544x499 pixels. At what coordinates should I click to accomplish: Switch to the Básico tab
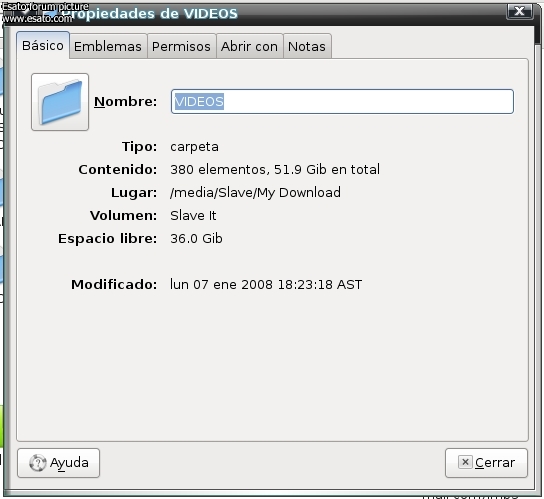(x=43, y=45)
